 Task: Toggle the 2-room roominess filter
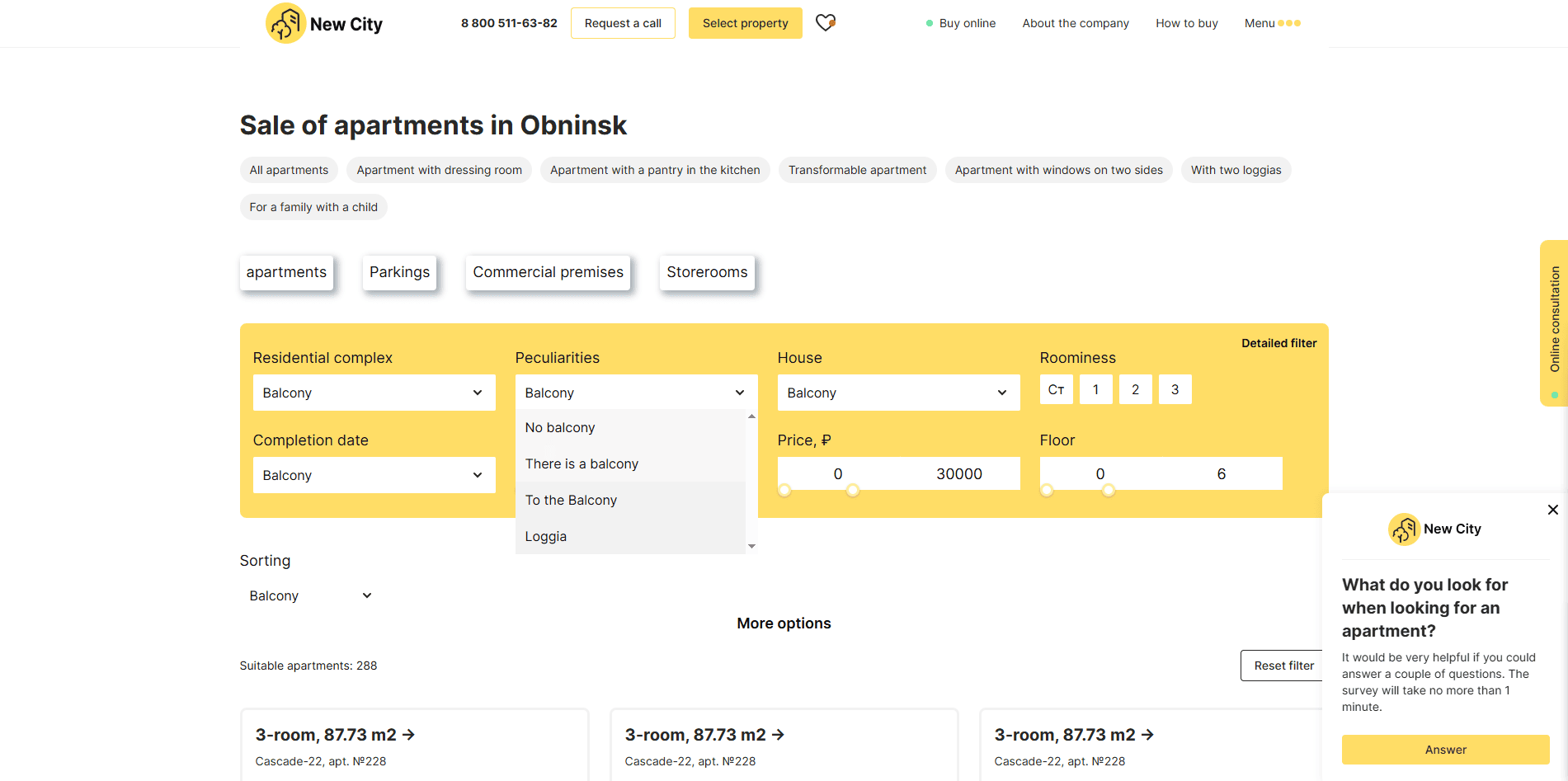[x=1135, y=390]
